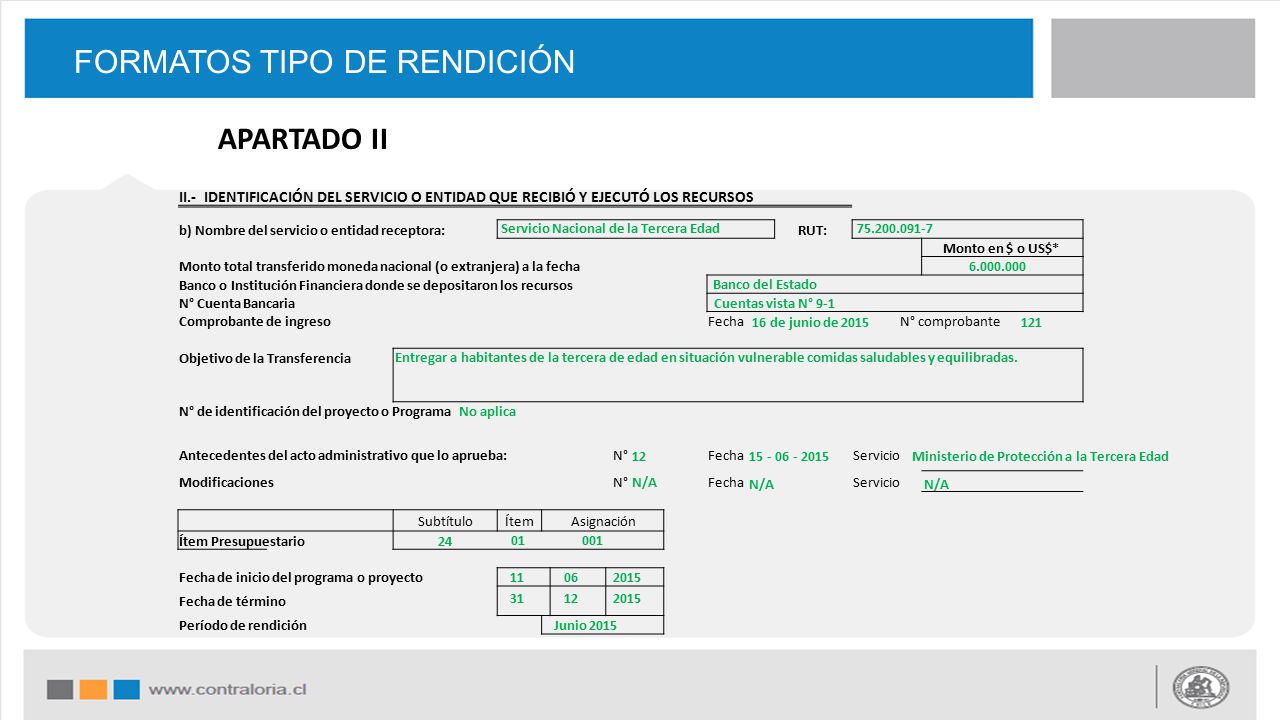Click the date '15 - 06 - 2015'
1280x720 pixels.
click(788, 457)
